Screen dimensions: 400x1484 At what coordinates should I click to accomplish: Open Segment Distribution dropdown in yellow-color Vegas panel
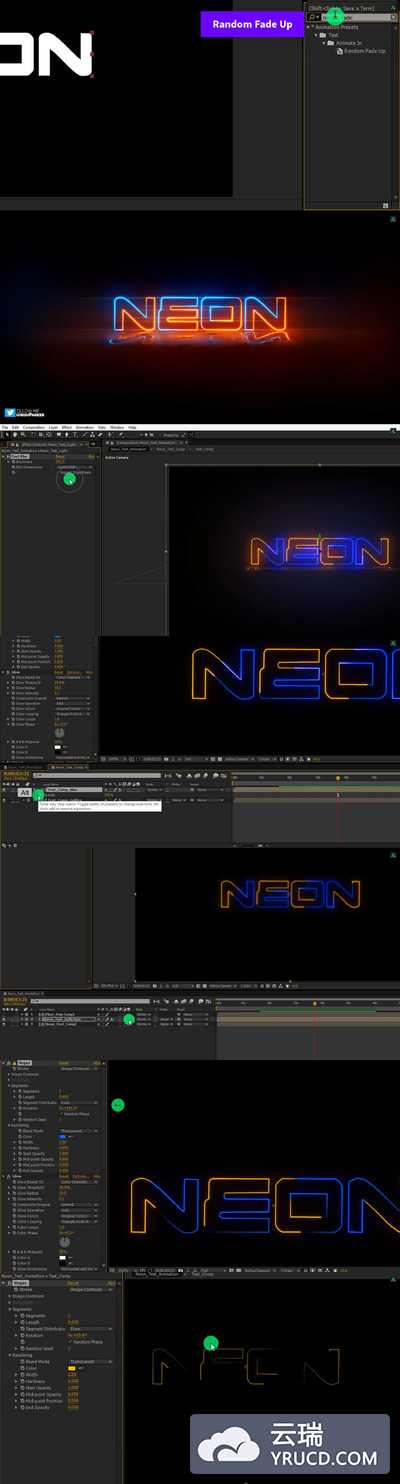click(91, 1329)
